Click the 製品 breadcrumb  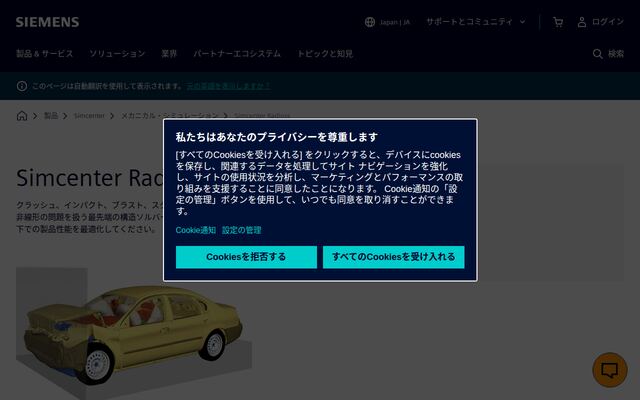[x=51, y=116]
